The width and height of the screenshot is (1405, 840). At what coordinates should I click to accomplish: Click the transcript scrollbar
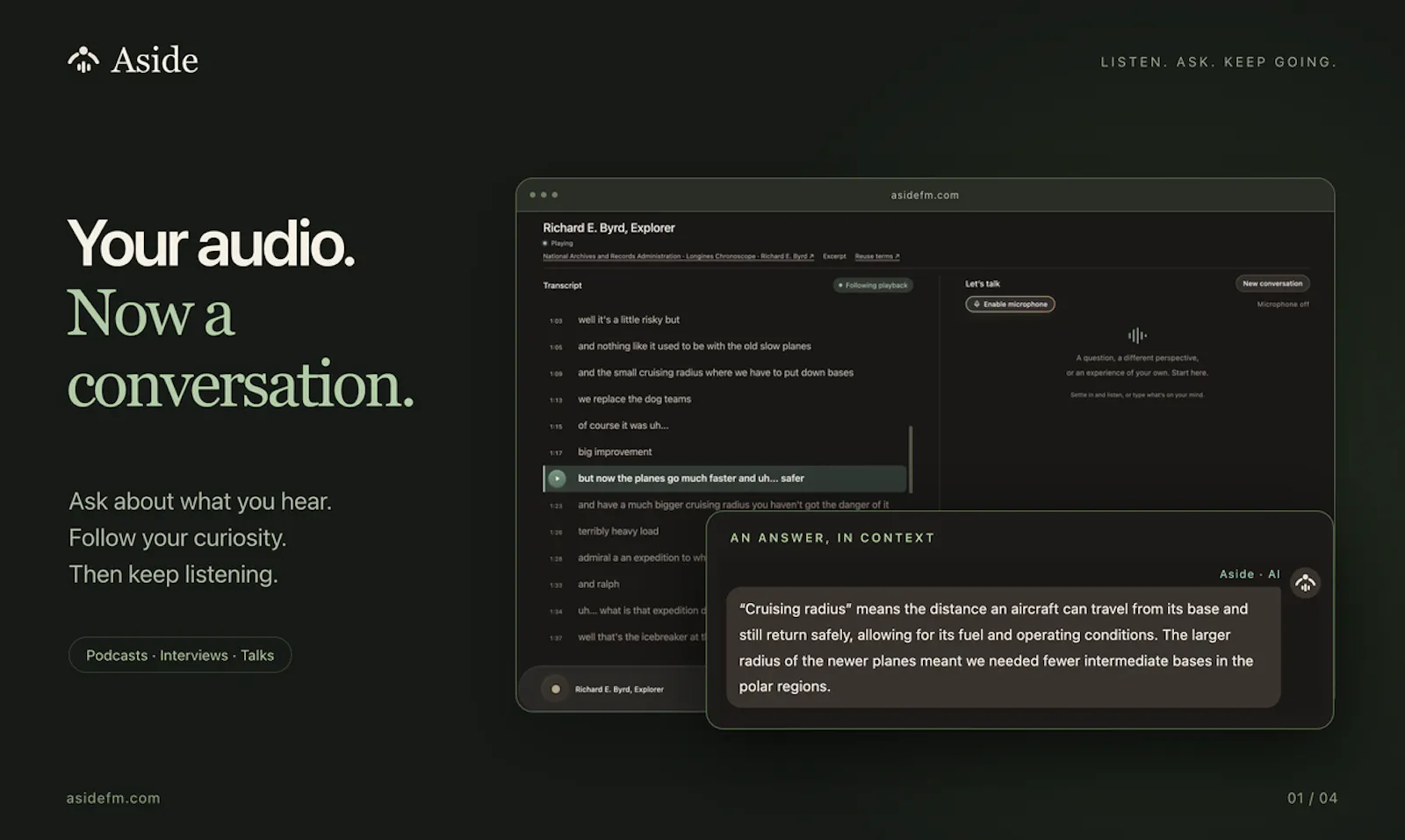(x=911, y=459)
